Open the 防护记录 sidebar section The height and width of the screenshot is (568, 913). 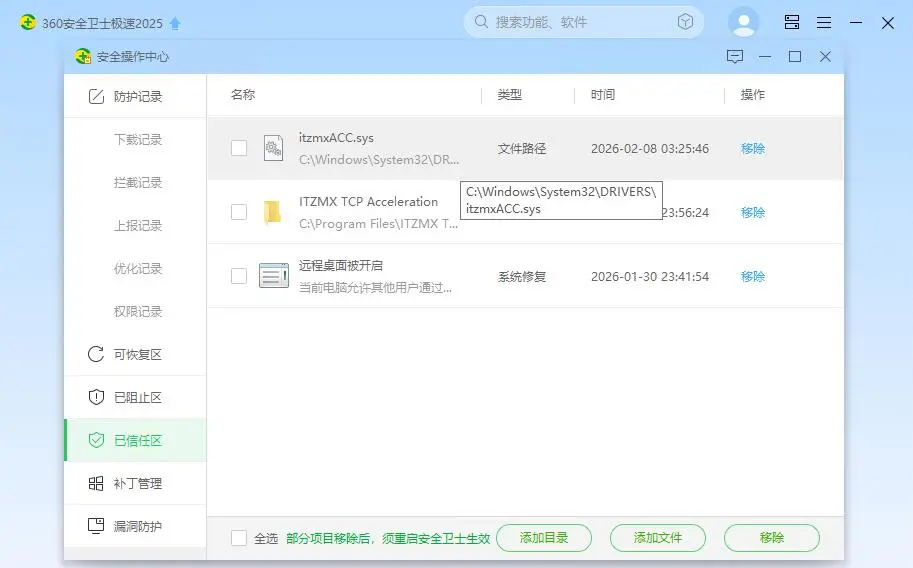[137, 97]
